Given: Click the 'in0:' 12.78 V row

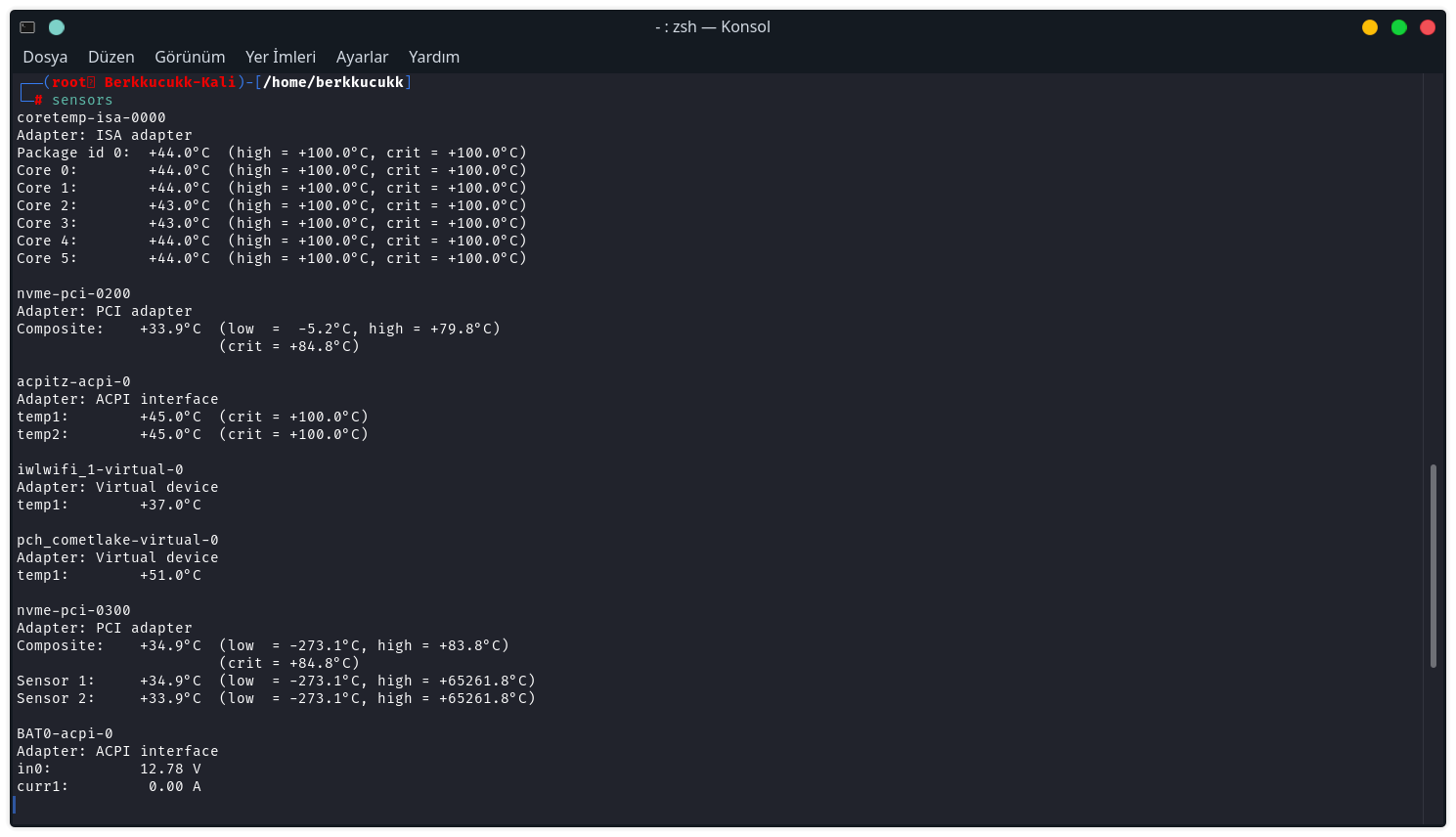Looking at the screenshot, I should (x=109, y=769).
